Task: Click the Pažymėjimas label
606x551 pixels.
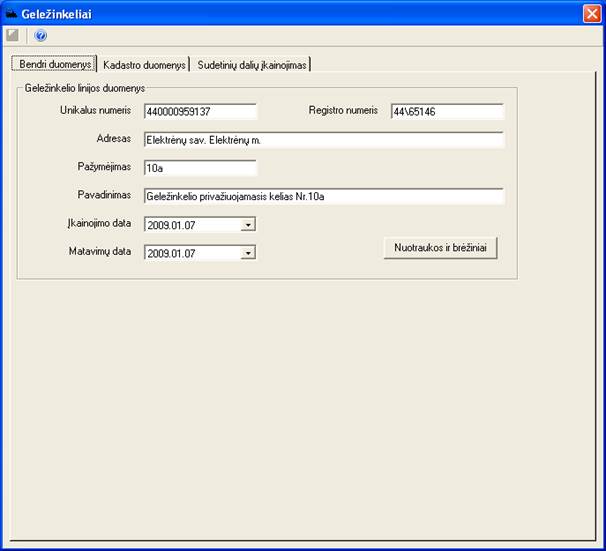Action: click(104, 167)
